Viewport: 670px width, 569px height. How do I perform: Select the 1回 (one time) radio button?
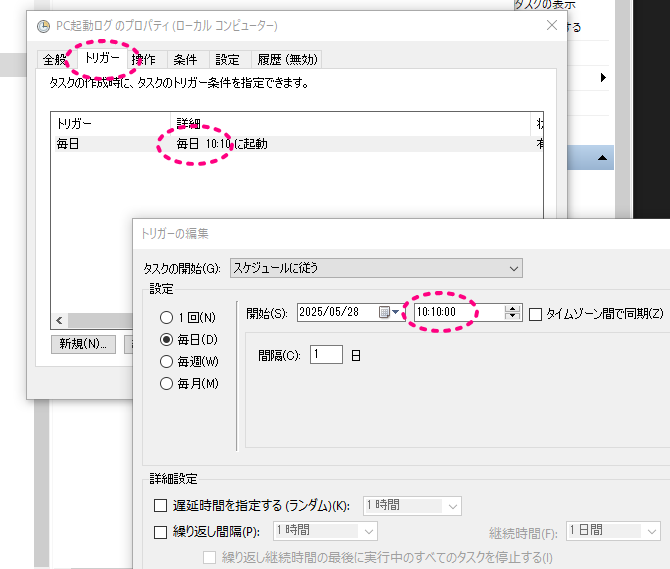[167, 317]
